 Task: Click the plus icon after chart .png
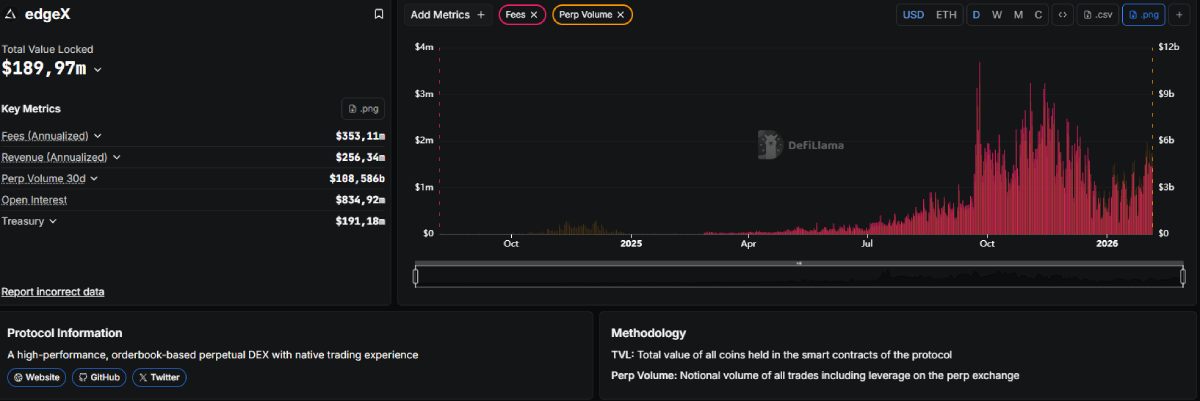(x=1180, y=15)
